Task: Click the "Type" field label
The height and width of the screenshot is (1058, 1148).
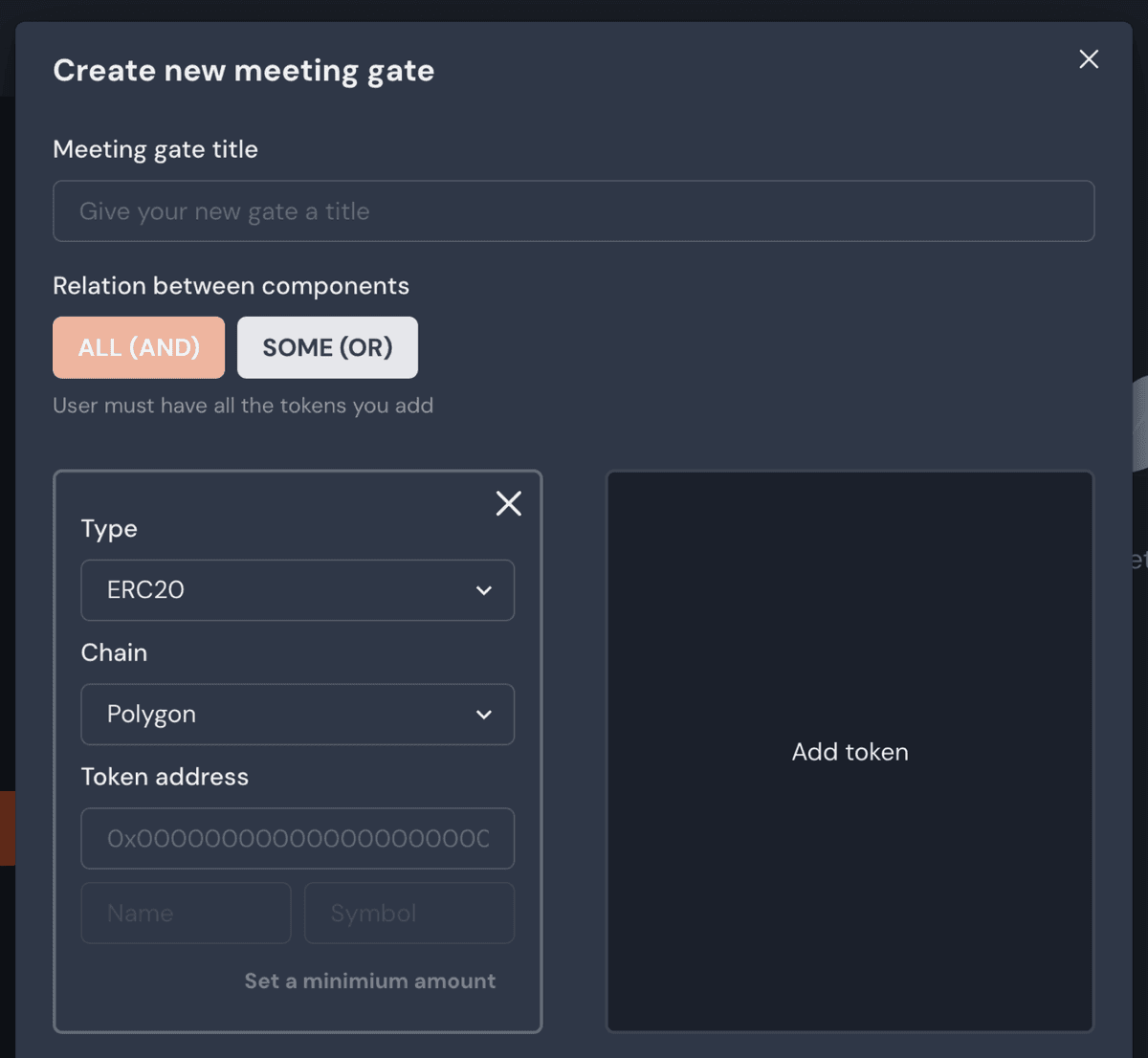Action: tap(109, 528)
